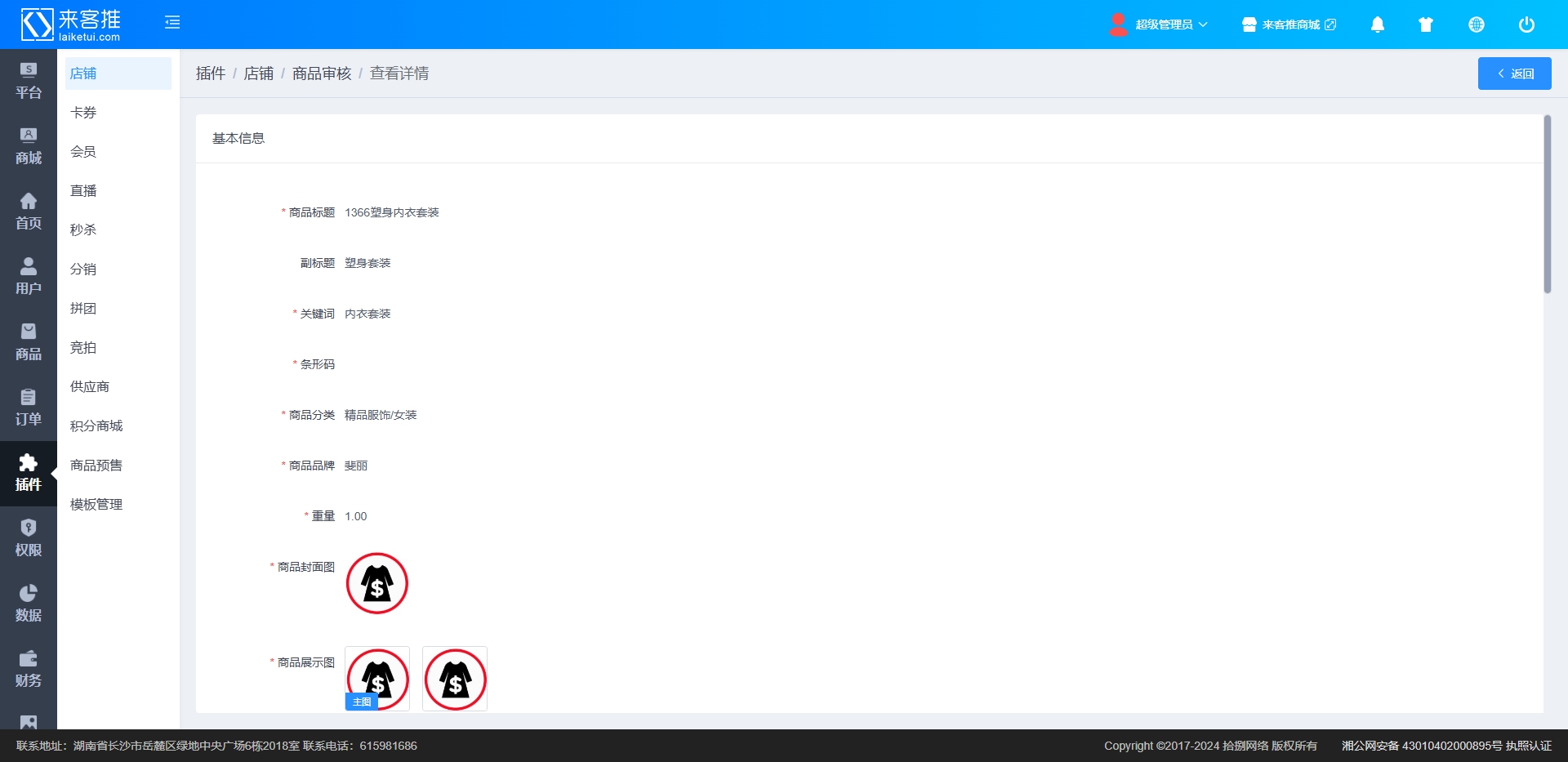Click the 商品封面图 cover image thumbnail
Viewport: 1568px width, 762px height.
pos(377,583)
